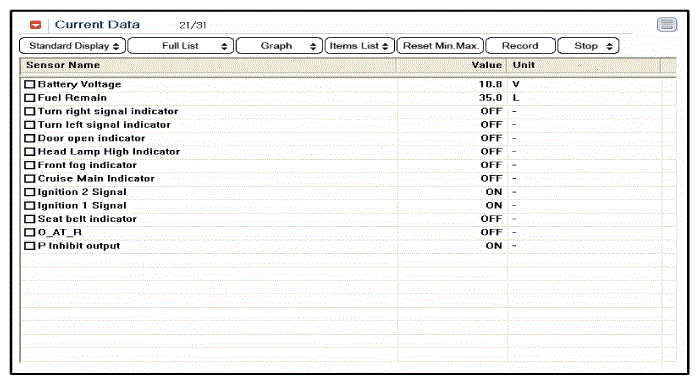The height and width of the screenshot is (384, 699).
Task: Tick the Front fog indicator checkbox
Action: [x=30, y=165]
